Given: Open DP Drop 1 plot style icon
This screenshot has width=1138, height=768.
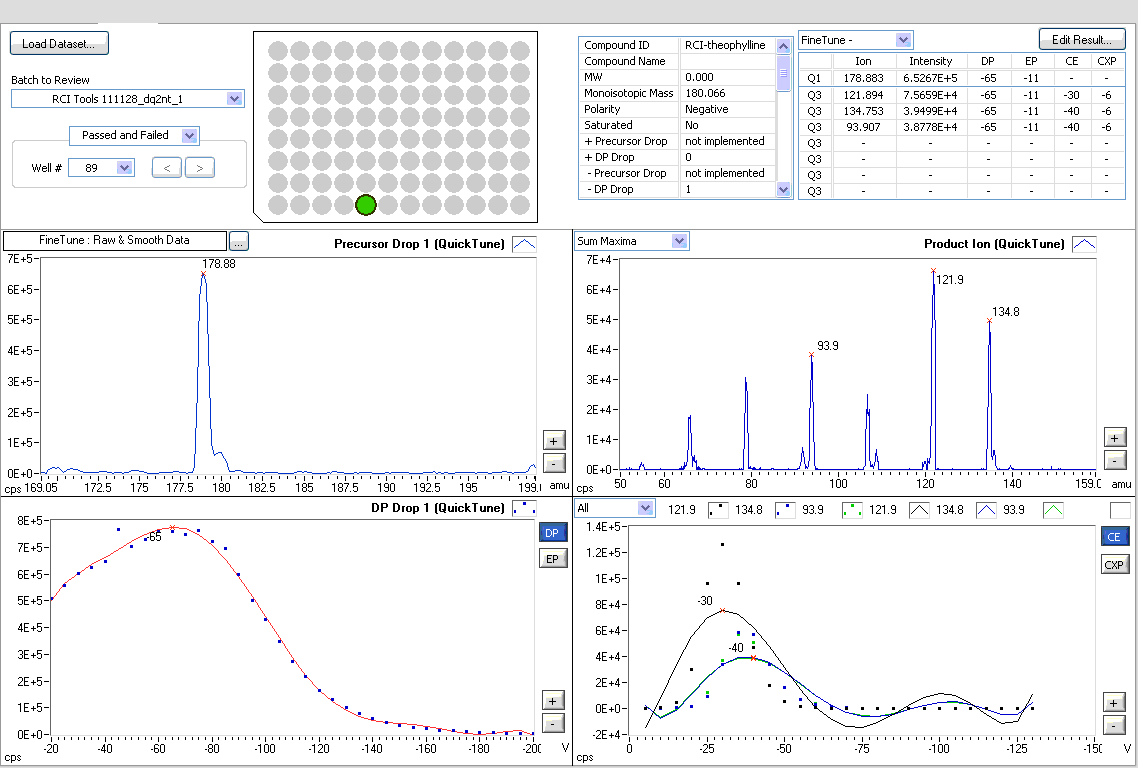Looking at the screenshot, I should (x=524, y=508).
